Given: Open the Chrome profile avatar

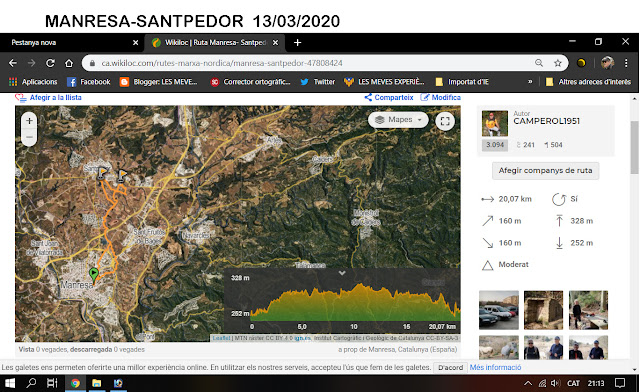Looking at the screenshot, I should (607, 63).
